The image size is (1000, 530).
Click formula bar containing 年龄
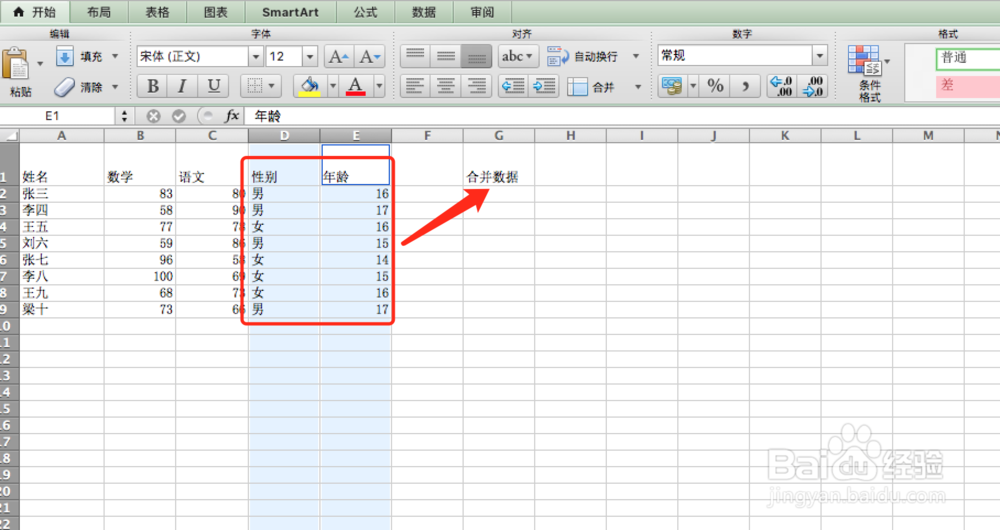coord(622,115)
